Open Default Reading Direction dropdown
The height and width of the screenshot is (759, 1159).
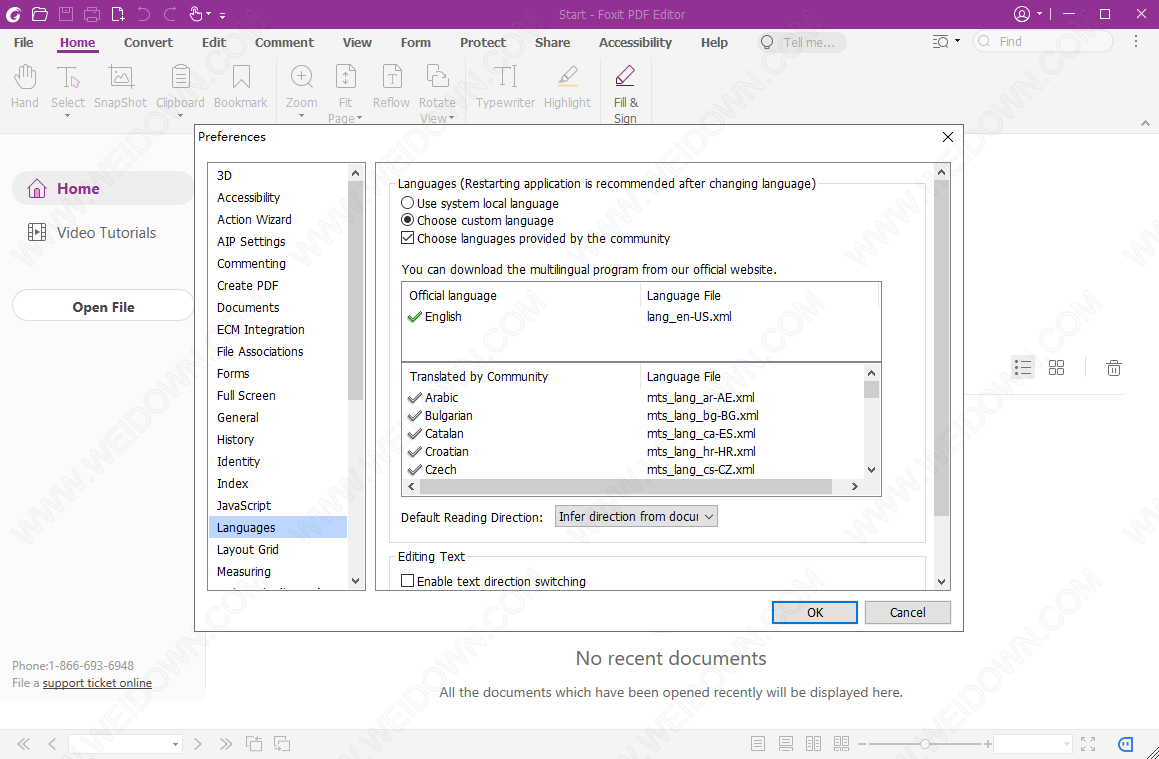click(636, 517)
